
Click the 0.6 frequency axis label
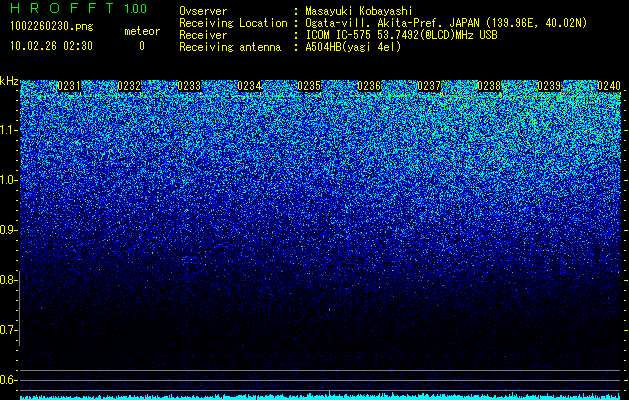[7, 380]
